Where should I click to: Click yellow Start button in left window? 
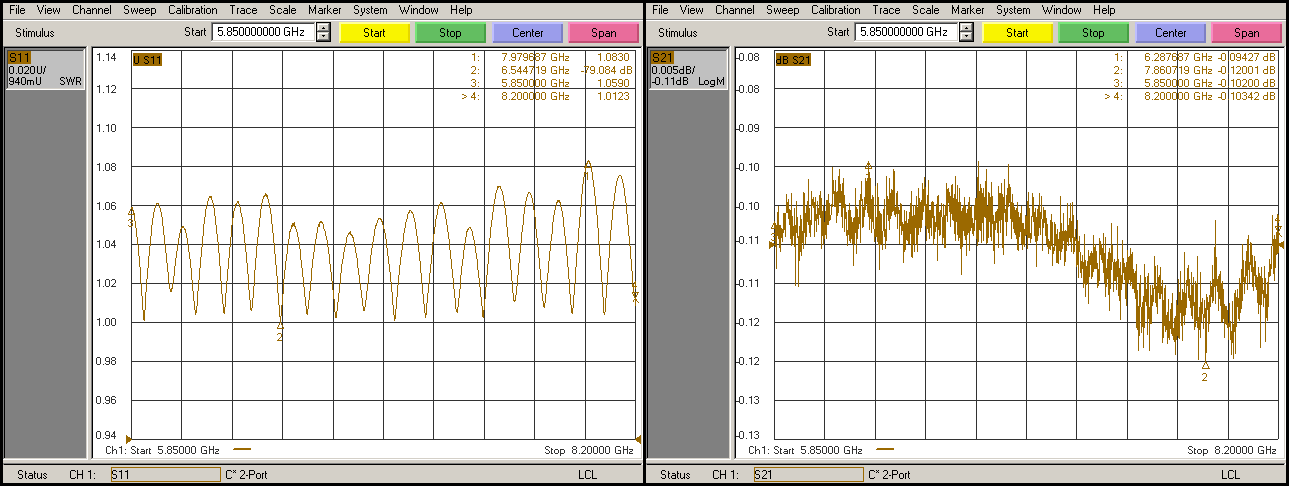click(374, 32)
